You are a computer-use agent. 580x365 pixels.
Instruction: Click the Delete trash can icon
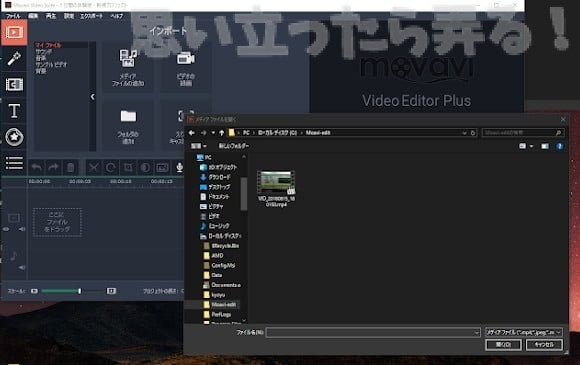click(70, 168)
